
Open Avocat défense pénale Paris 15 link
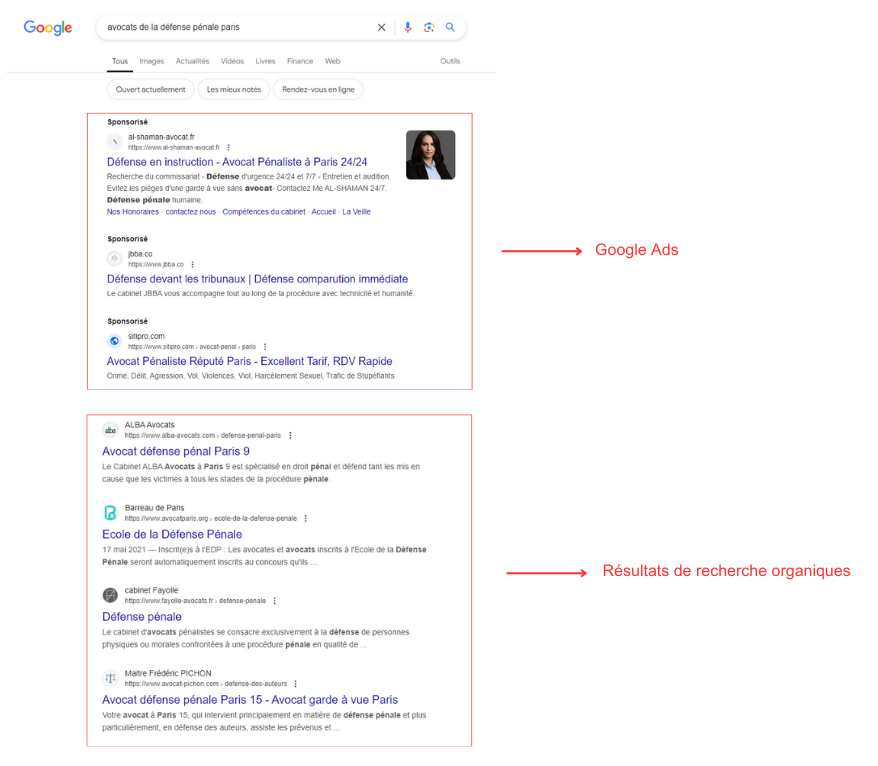[x=250, y=700]
